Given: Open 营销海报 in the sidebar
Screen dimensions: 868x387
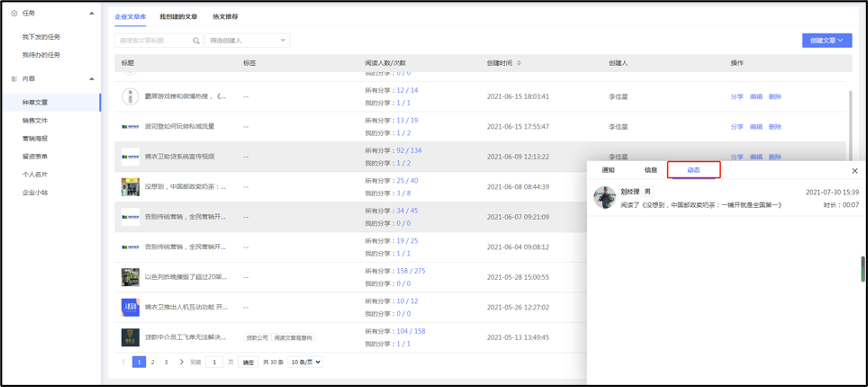Looking at the screenshot, I should [35, 138].
